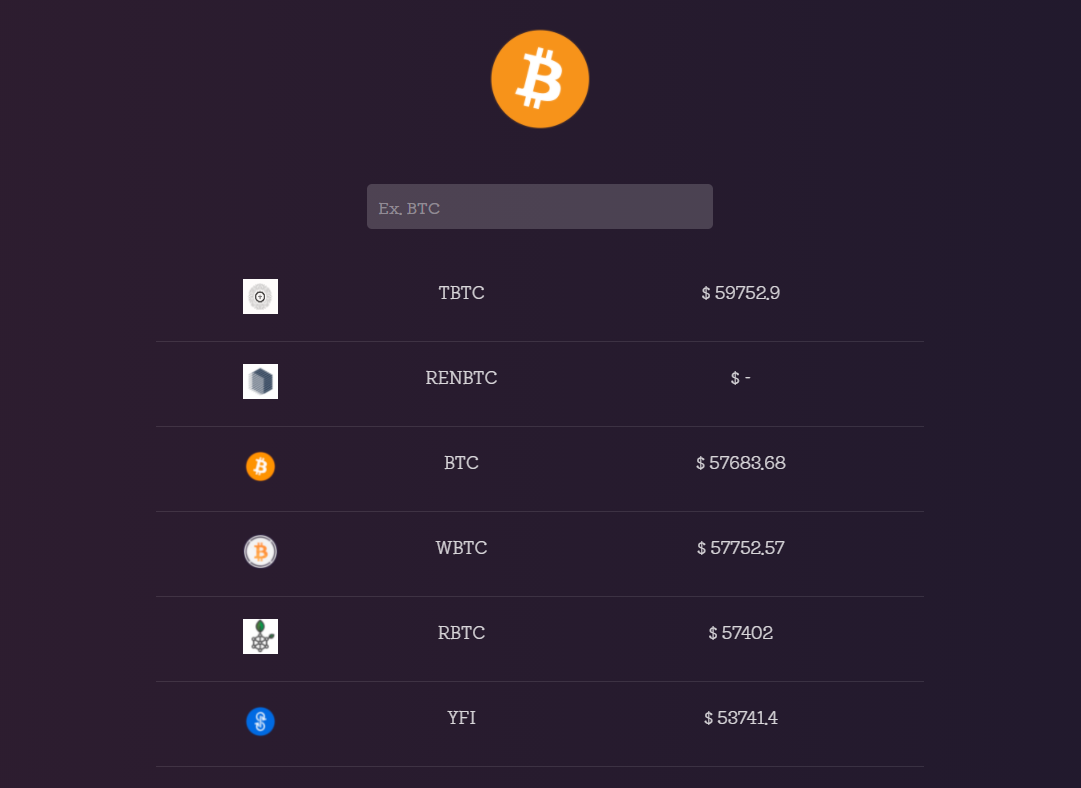Image resolution: width=1081 pixels, height=788 pixels.
Task: Click the TBTC row icon thumbnail
Action: point(260,296)
